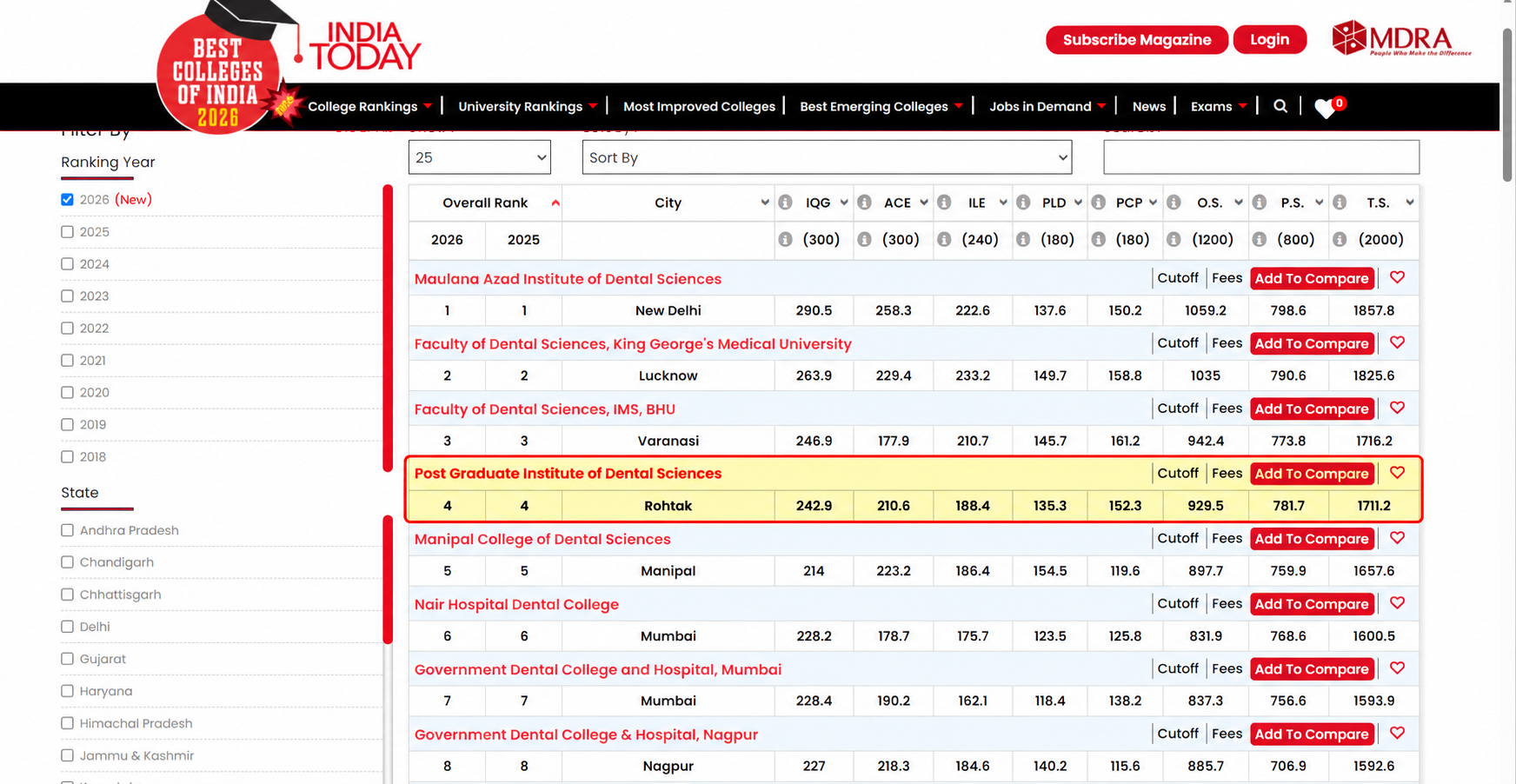Viewport: 1516px width, 784px height.
Task: Open the rows-per-page dropdown showing 25
Action: pyautogui.click(x=480, y=157)
